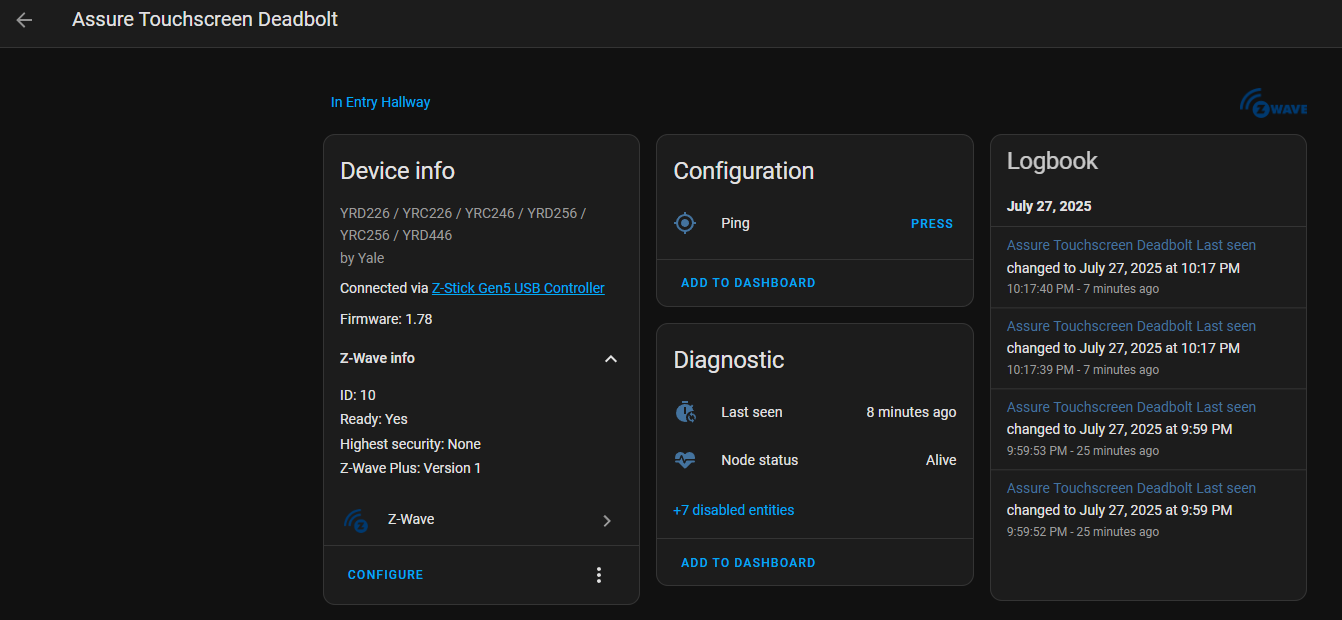The height and width of the screenshot is (620, 1342).
Task: Open logbook entry at 10:17:40 PM
Action: pos(1148,267)
